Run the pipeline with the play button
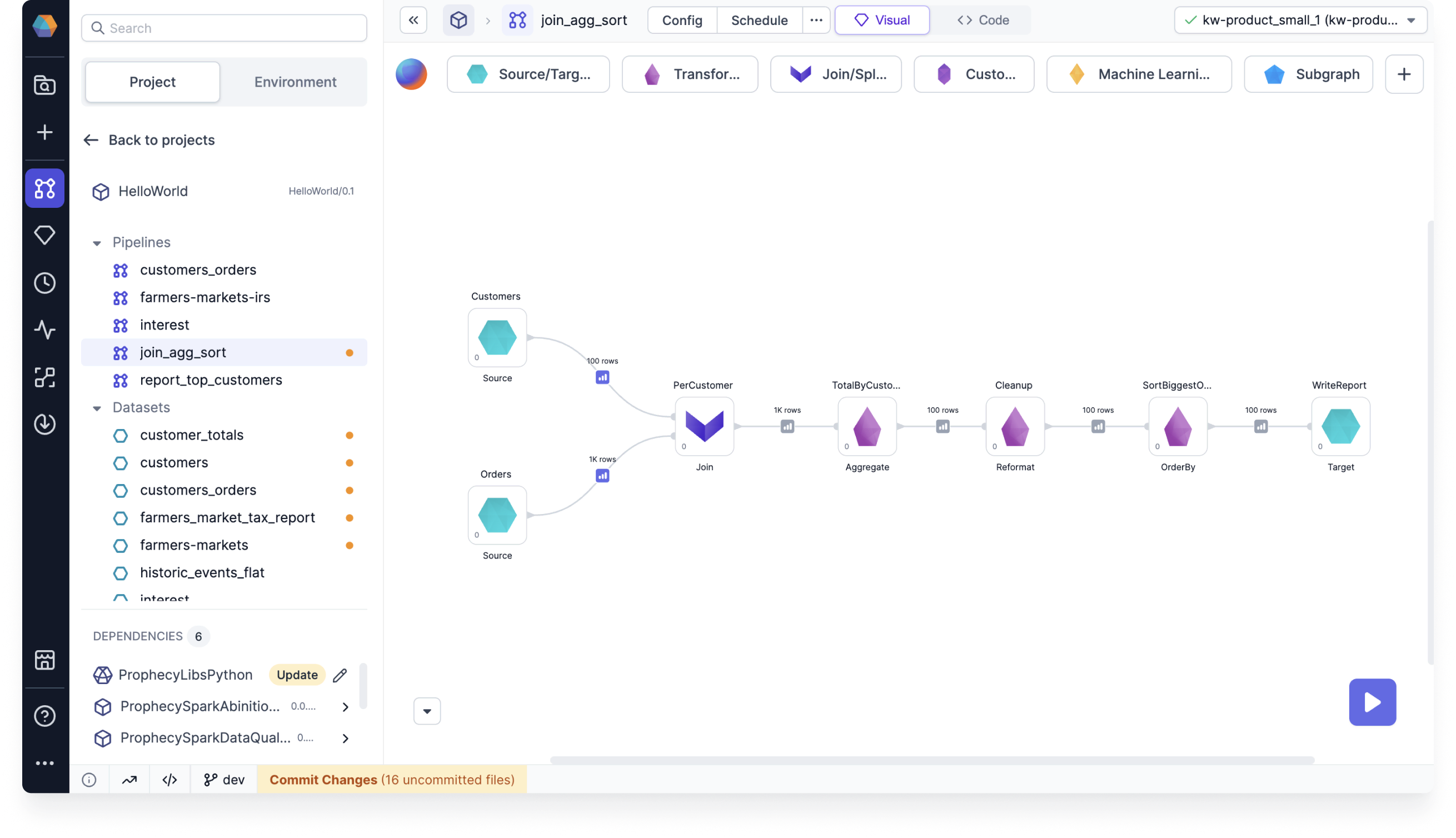Viewport: 1456px width, 838px height. tap(1373, 702)
